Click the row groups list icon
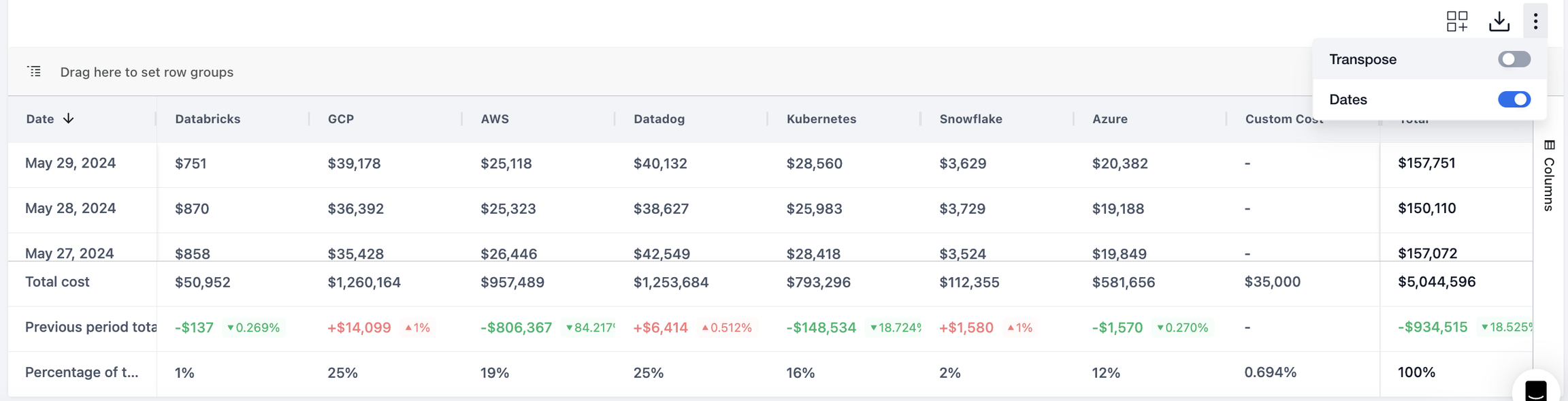Viewport: 1568px width, 401px height. coord(34,71)
